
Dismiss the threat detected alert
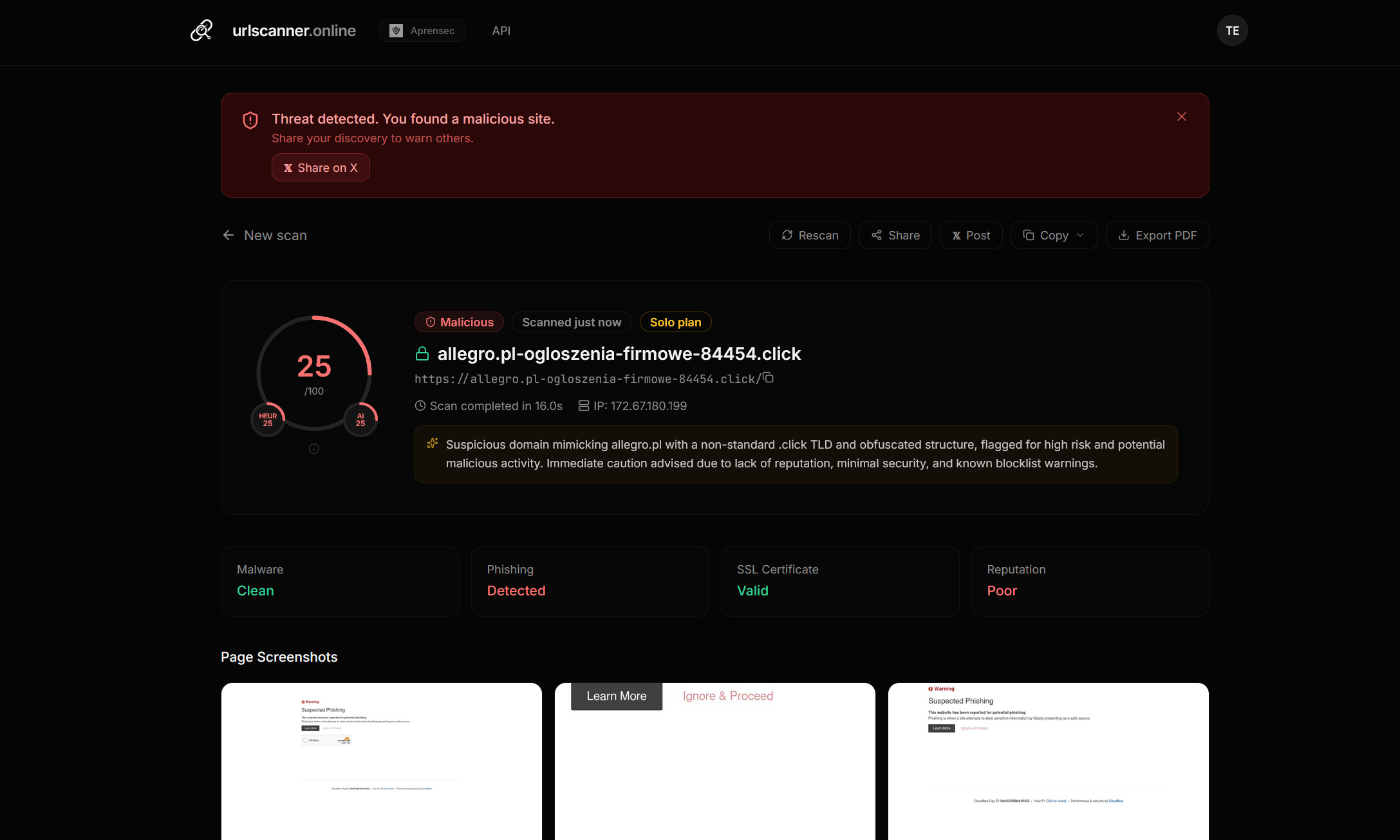(1182, 117)
